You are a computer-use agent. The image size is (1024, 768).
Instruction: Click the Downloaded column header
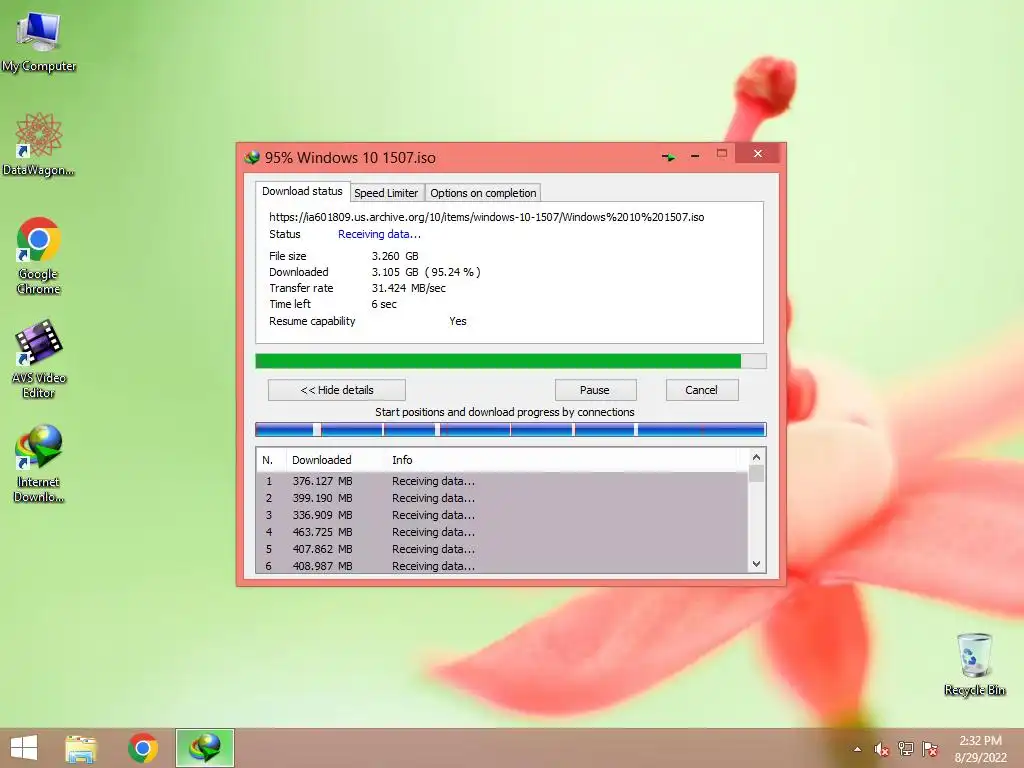(336, 460)
